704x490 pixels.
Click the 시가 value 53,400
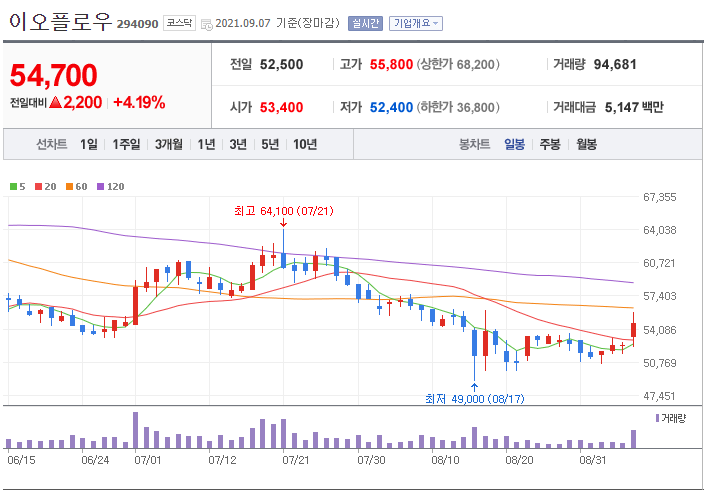click(x=282, y=107)
